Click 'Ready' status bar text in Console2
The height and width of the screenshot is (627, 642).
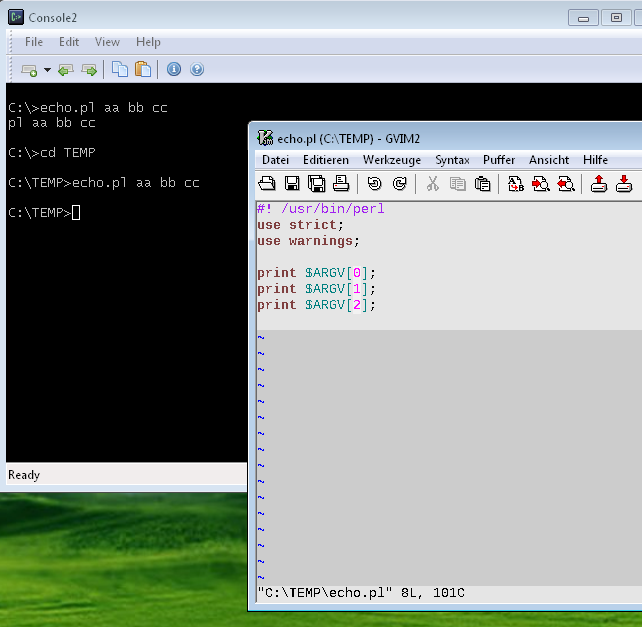(x=24, y=475)
